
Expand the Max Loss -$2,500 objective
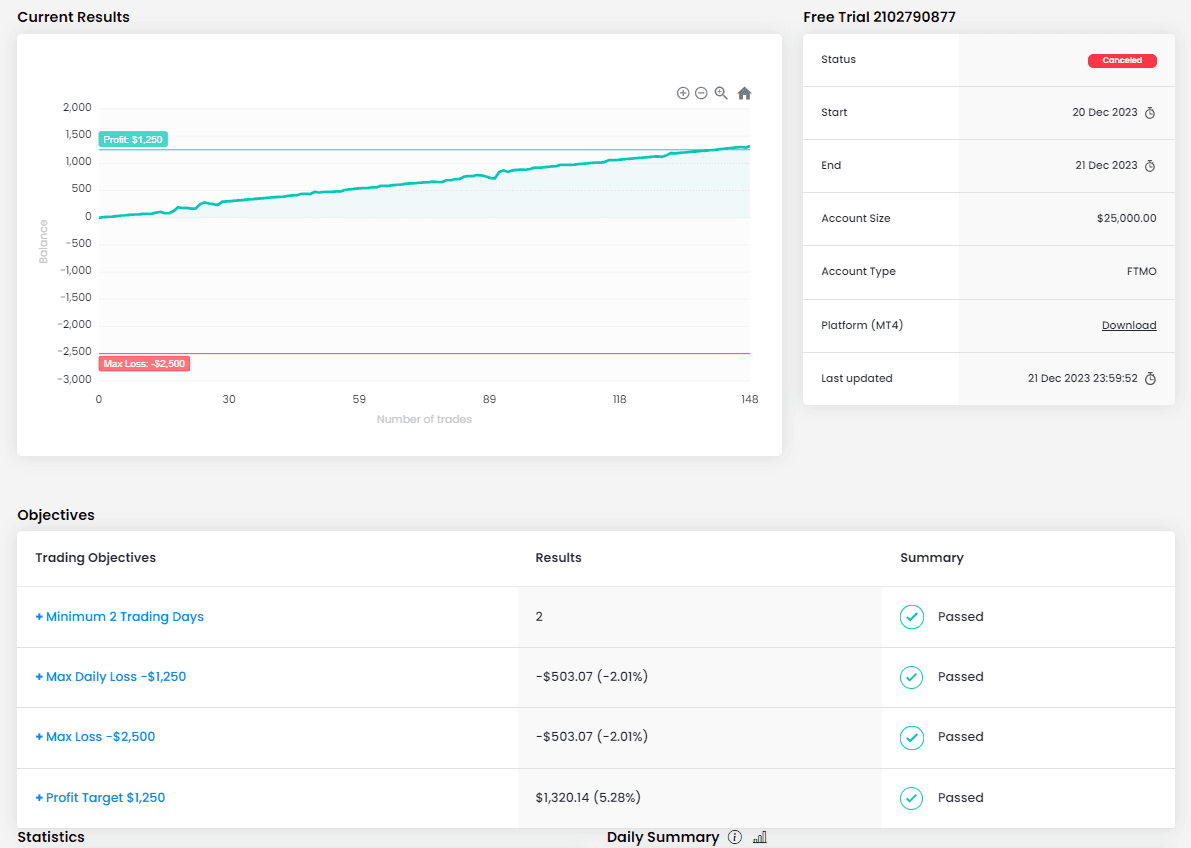[x=95, y=737]
